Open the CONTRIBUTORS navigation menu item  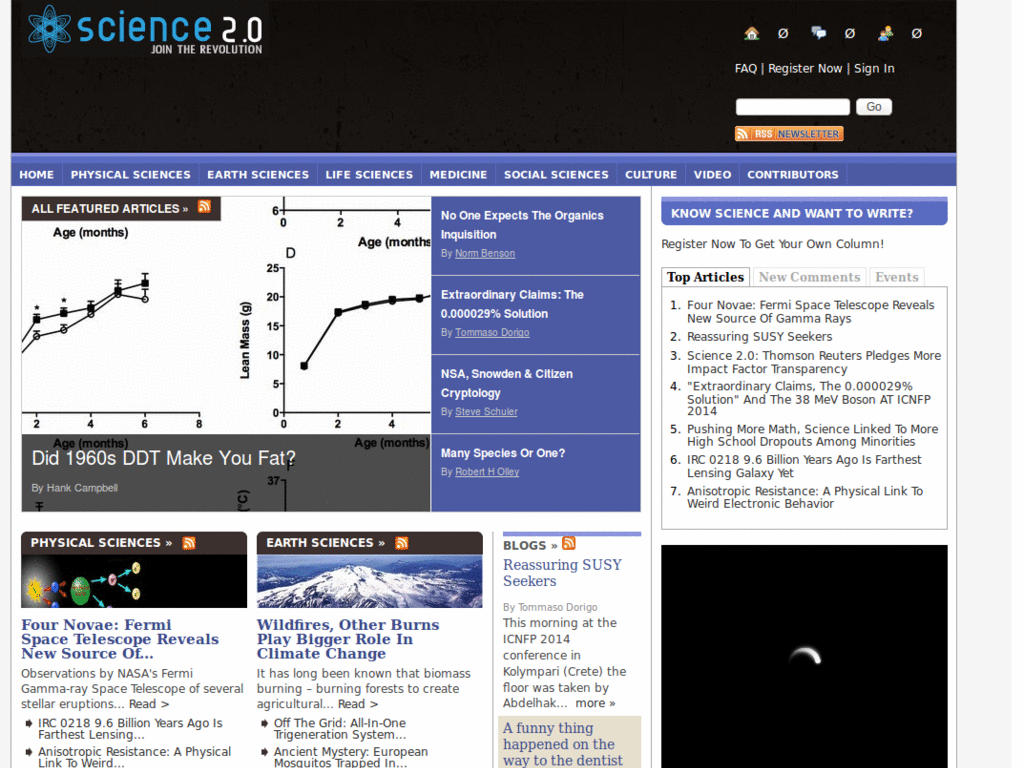tap(792, 174)
